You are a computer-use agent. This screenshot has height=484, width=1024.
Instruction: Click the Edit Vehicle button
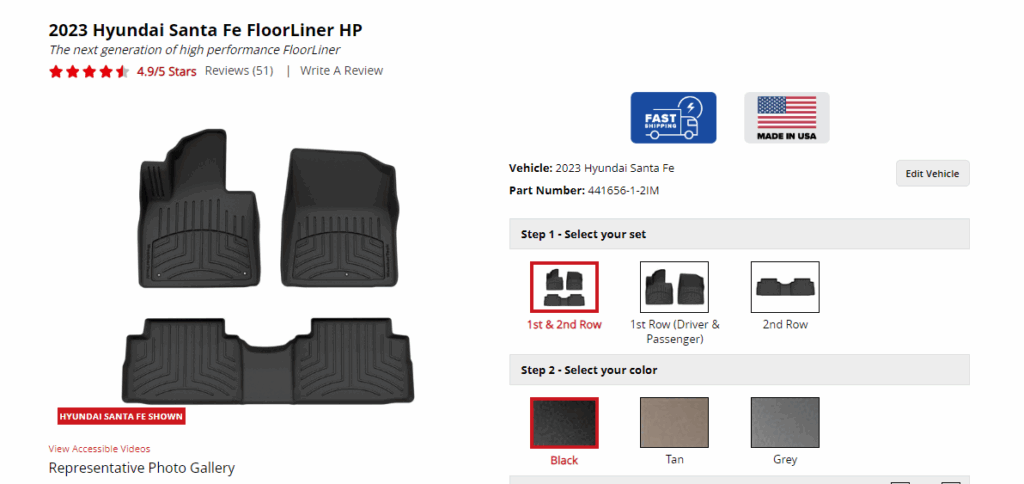(x=933, y=174)
